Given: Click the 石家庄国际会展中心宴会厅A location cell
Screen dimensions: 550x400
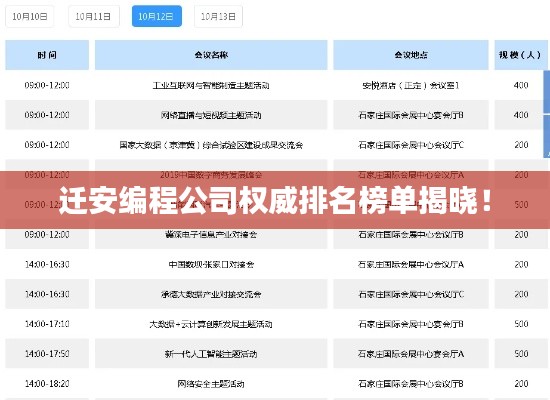Looking at the screenshot, I should (x=411, y=354).
